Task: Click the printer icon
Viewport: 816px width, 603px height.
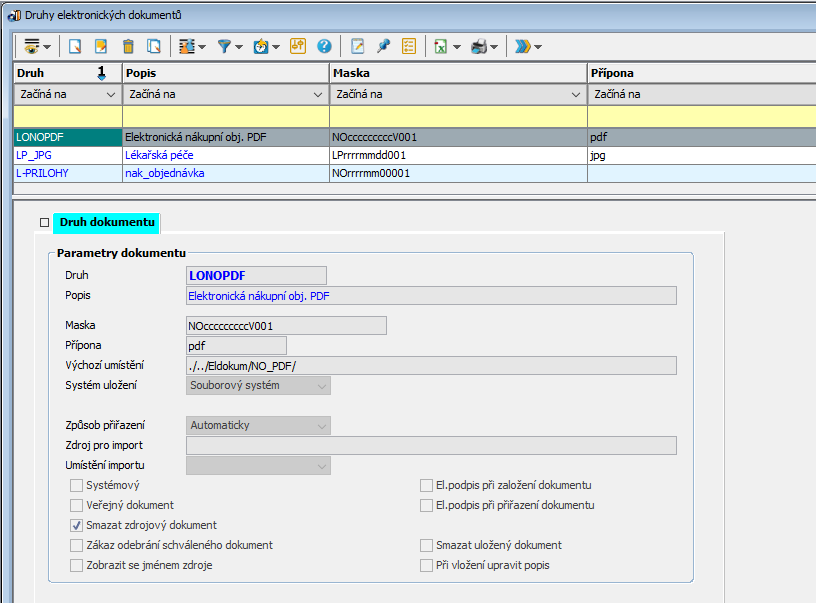Action: click(x=479, y=46)
